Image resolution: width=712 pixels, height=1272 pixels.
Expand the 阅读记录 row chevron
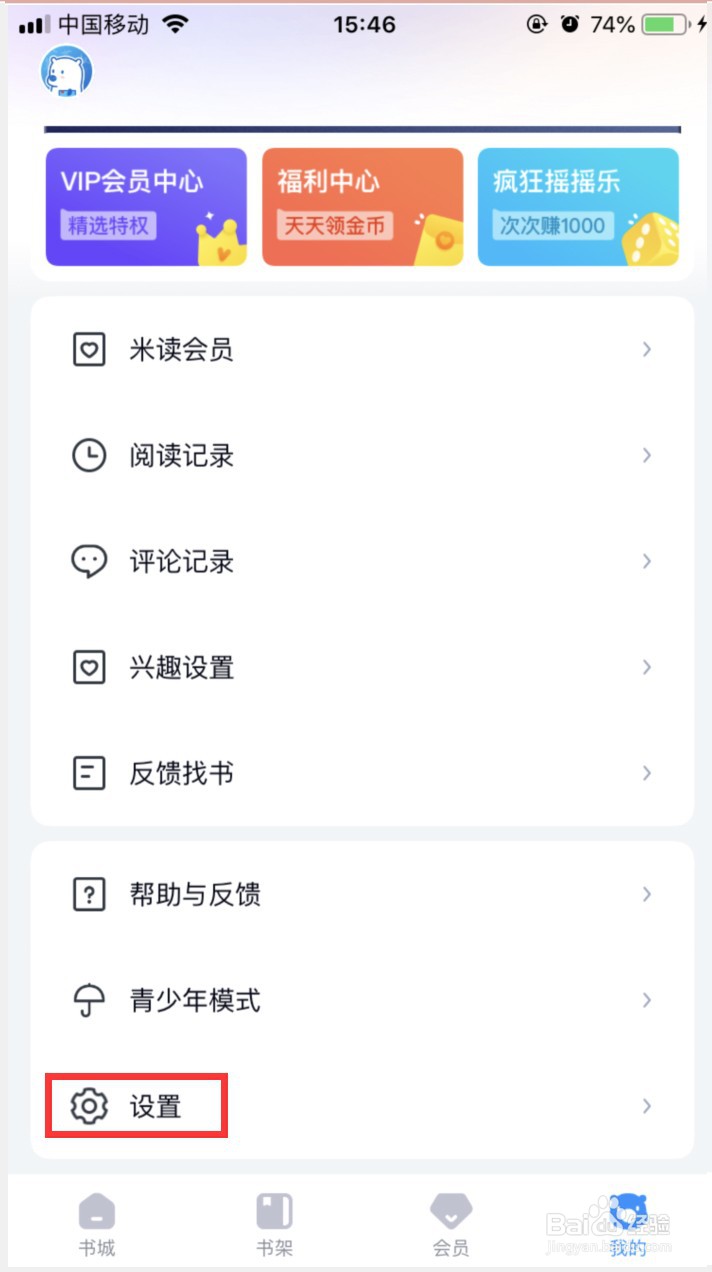[647, 456]
